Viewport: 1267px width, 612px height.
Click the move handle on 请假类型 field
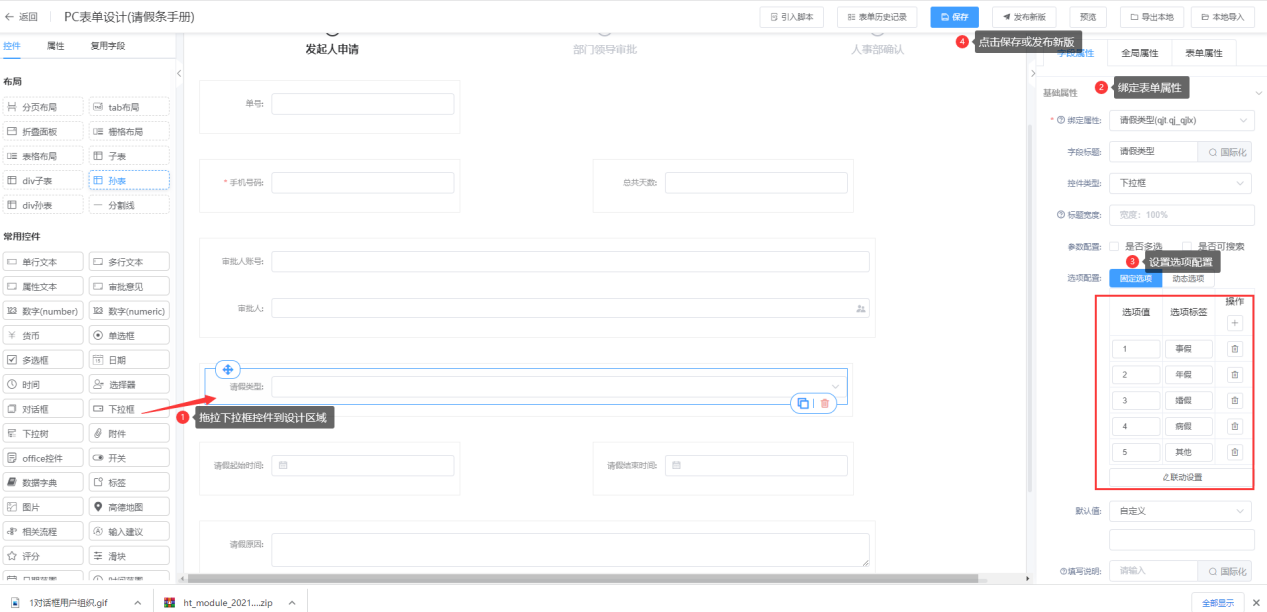click(227, 370)
